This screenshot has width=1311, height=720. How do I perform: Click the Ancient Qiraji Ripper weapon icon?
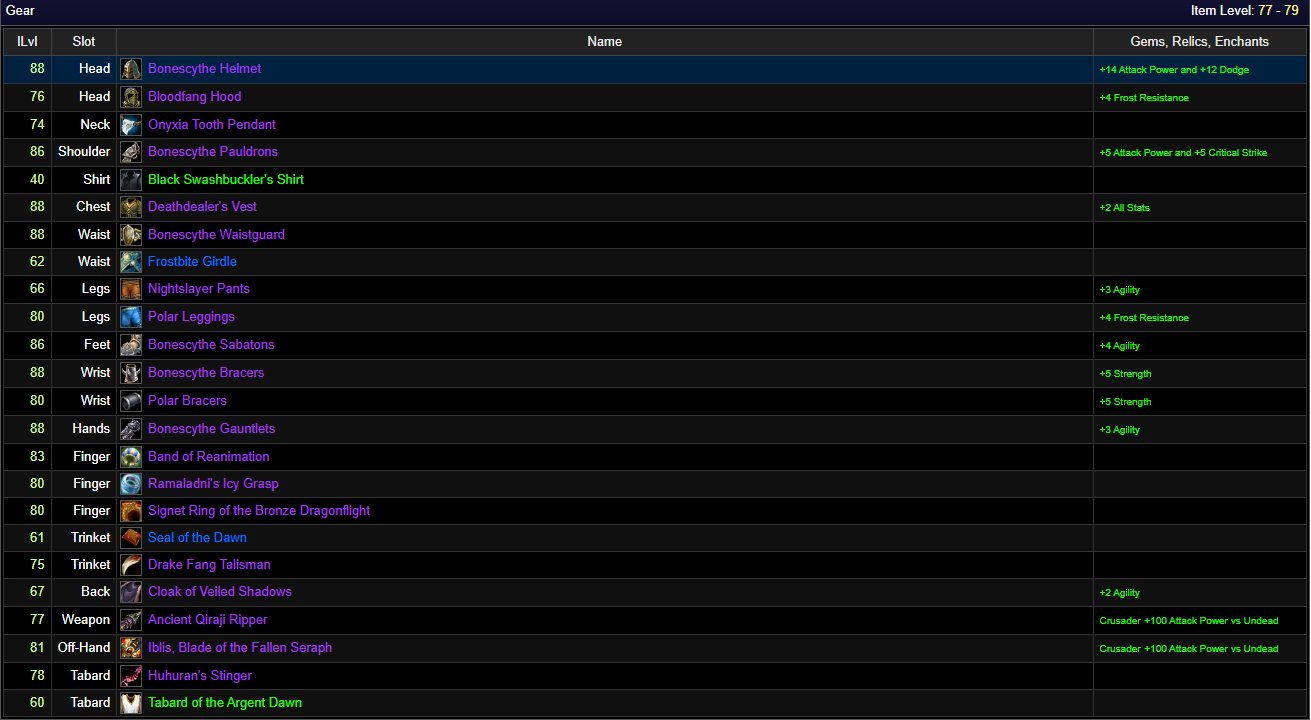pos(131,620)
